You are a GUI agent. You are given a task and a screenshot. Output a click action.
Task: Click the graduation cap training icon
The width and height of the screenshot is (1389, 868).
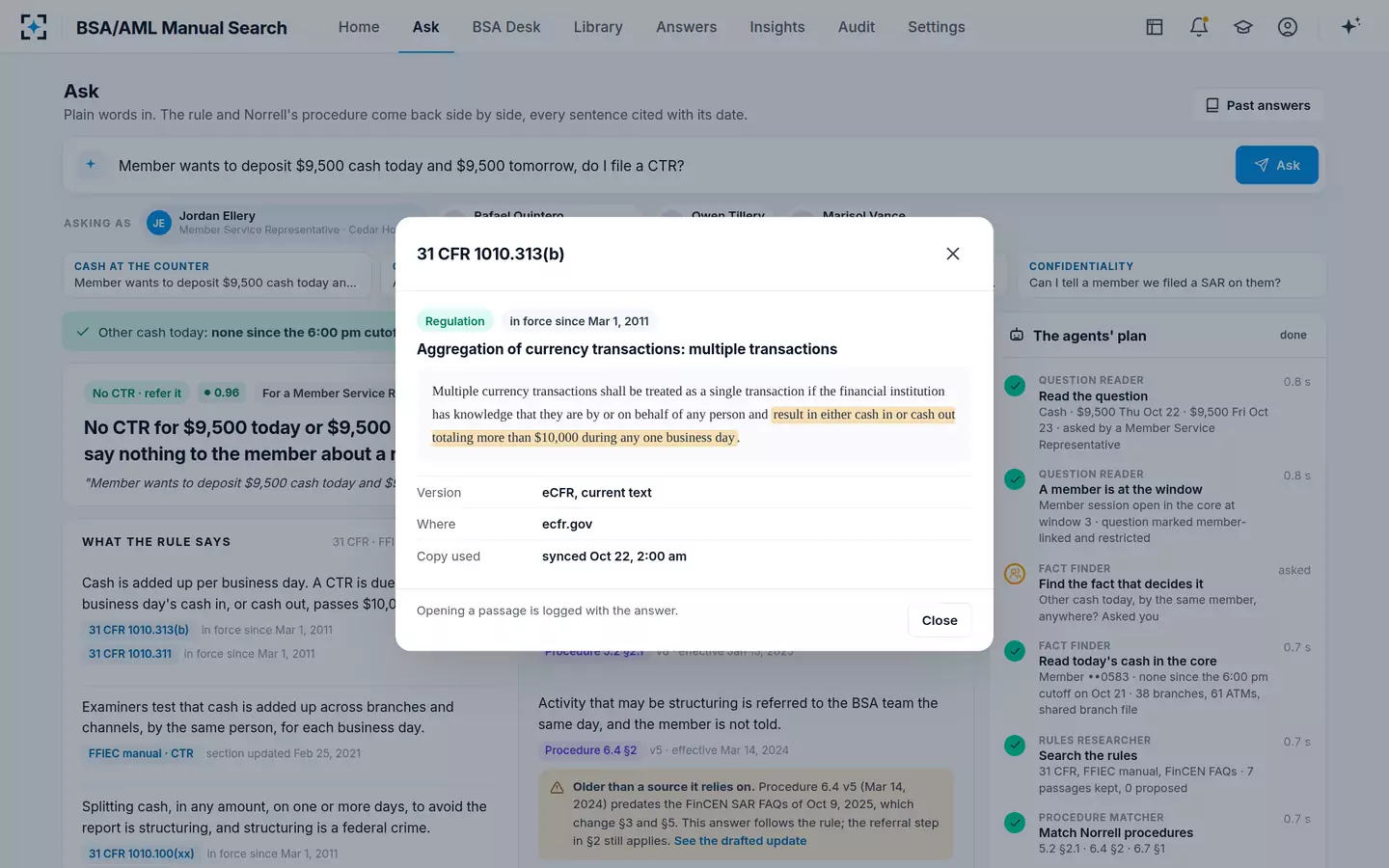[x=1243, y=27]
